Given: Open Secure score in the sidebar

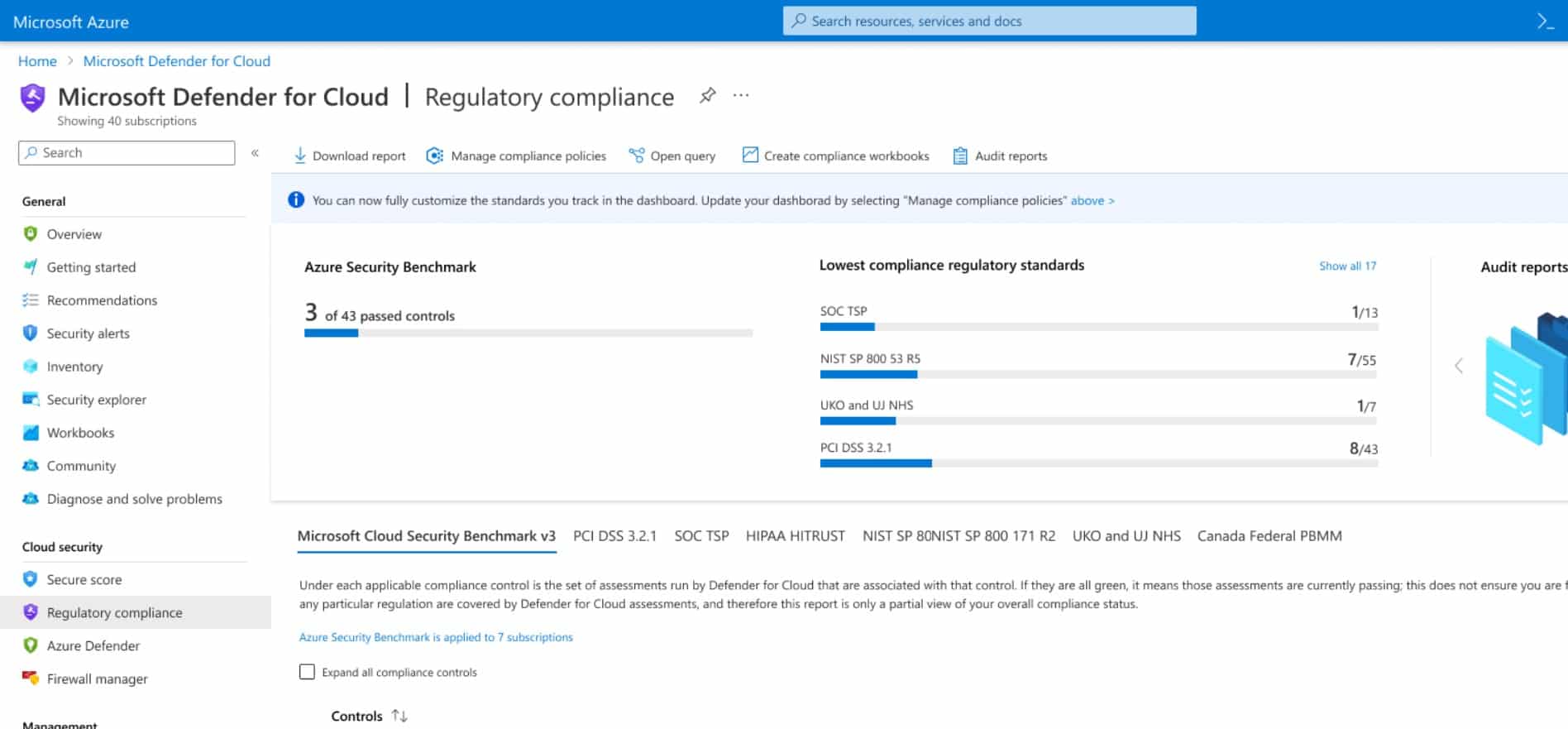Looking at the screenshot, I should (x=84, y=579).
